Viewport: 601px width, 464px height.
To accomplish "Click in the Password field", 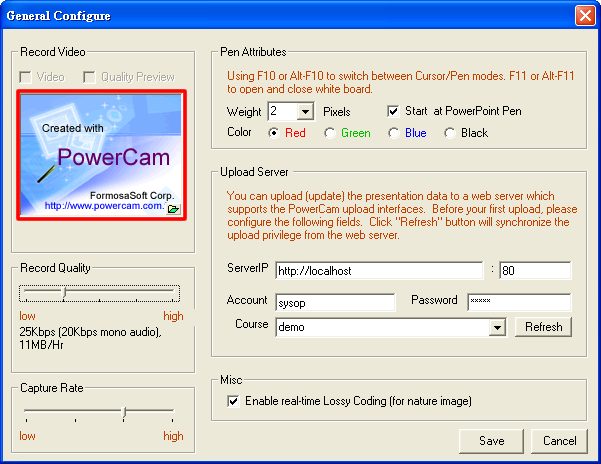I will [519, 303].
